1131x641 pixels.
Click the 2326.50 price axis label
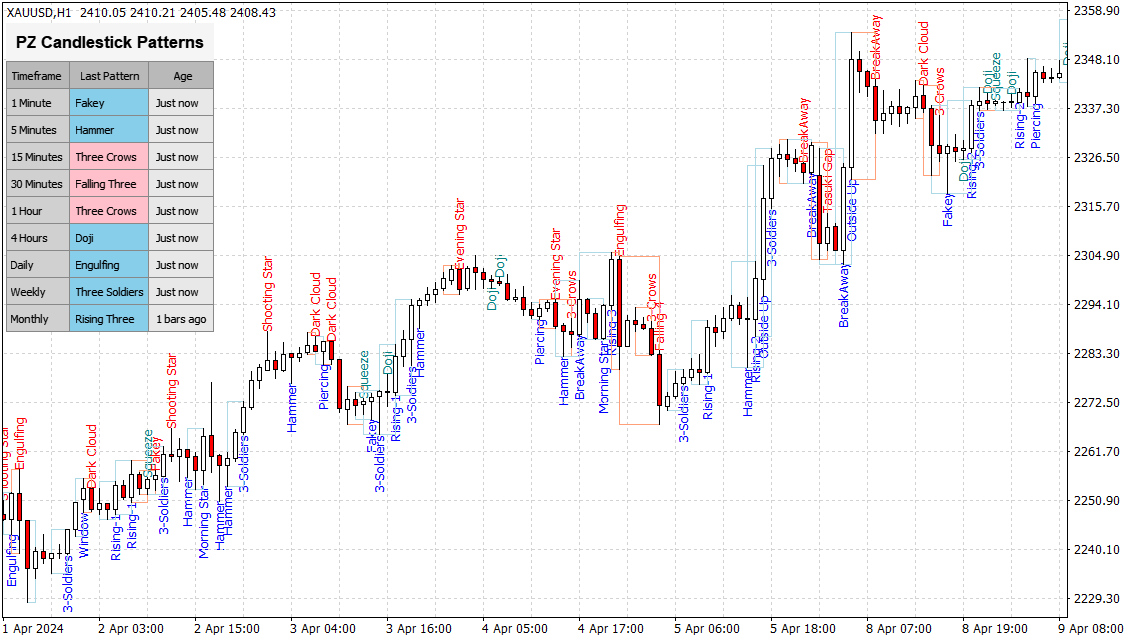(x=1096, y=158)
